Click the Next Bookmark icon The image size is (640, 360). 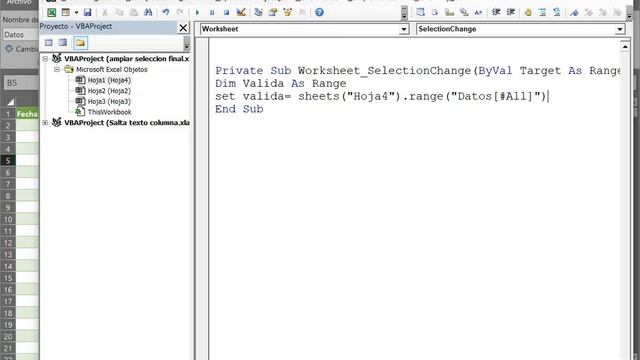pos(589,12)
